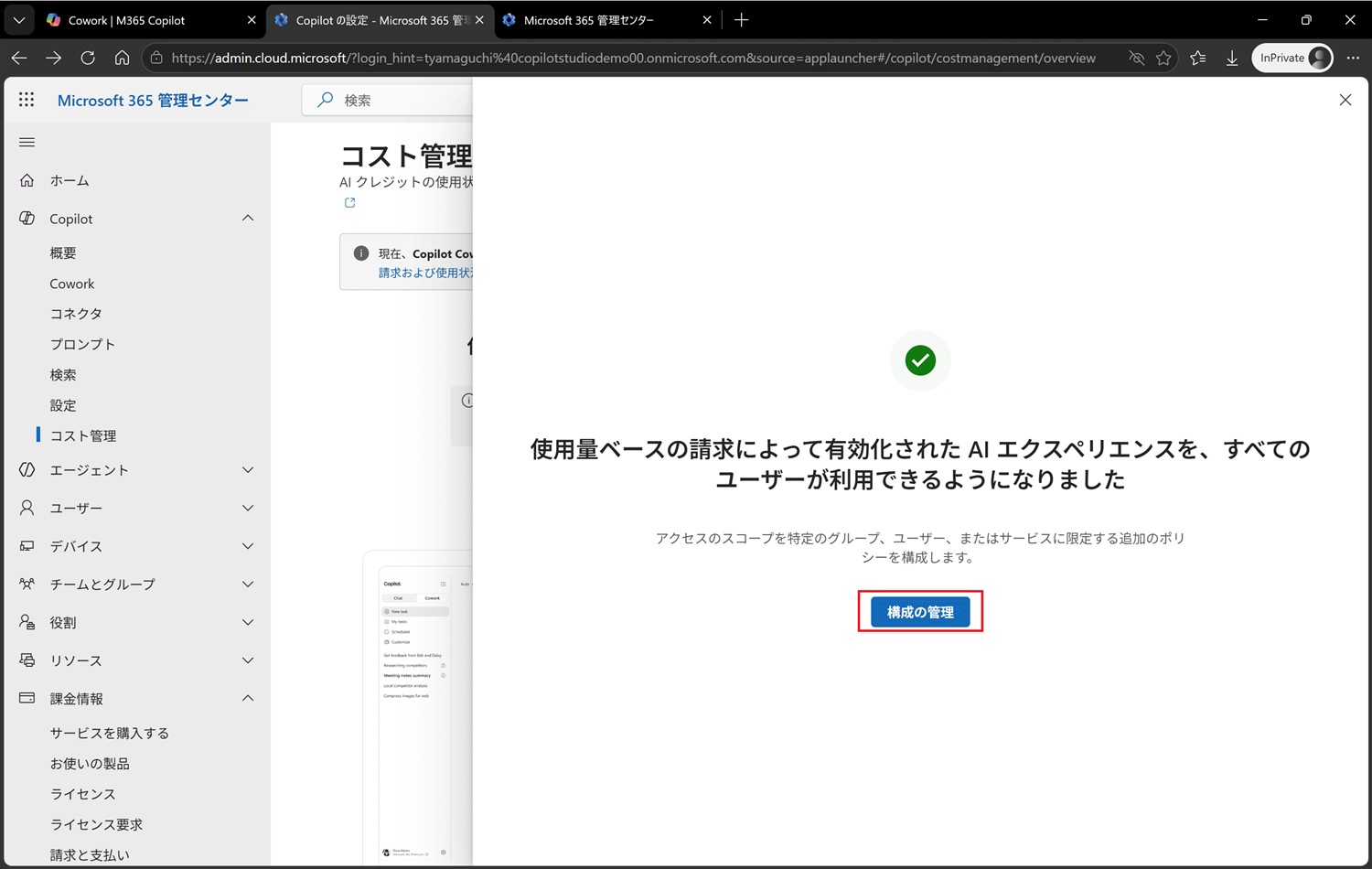This screenshot has width=1372, height=869.
Task: Open the app launcher waffle icon
Action: [x=27, y=100]
